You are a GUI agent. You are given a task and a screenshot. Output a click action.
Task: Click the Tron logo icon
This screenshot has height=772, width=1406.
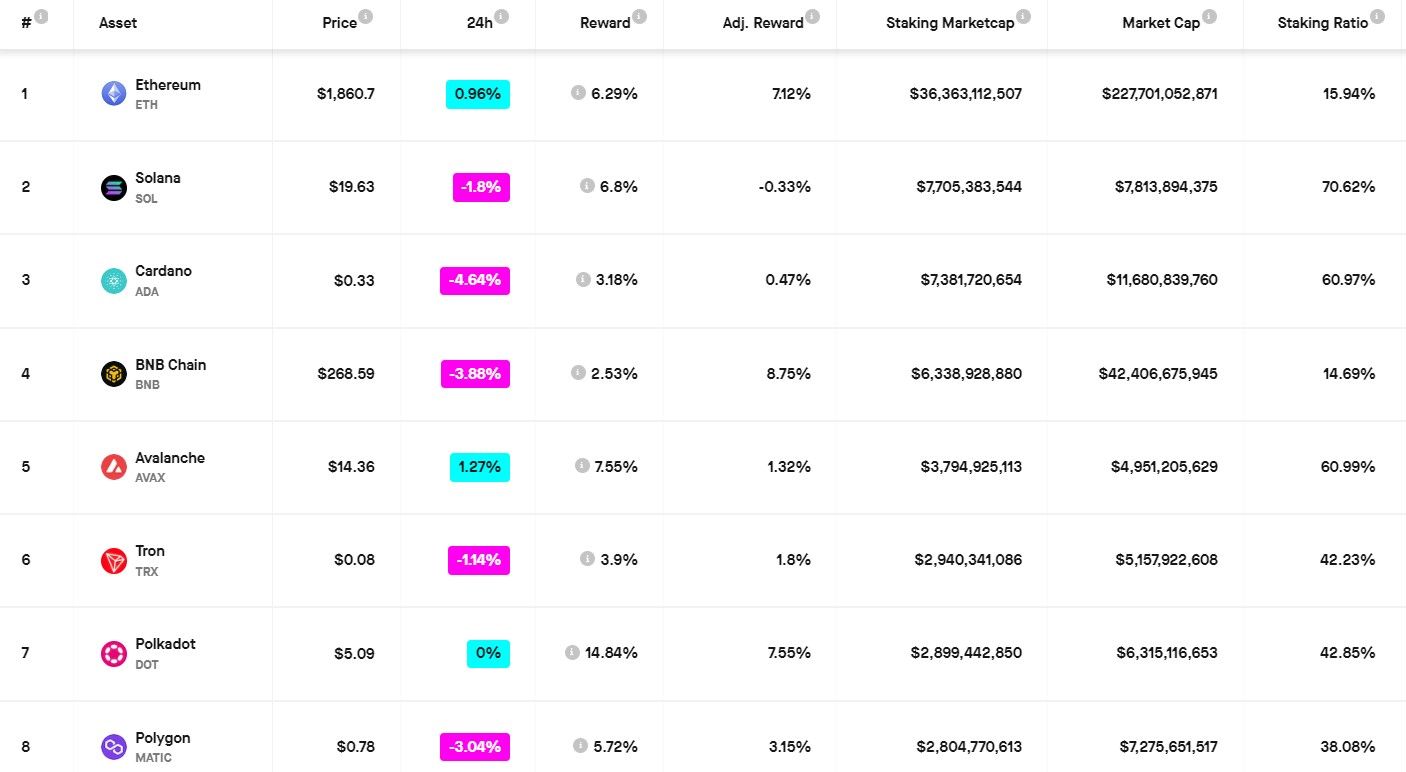(114, 561)
